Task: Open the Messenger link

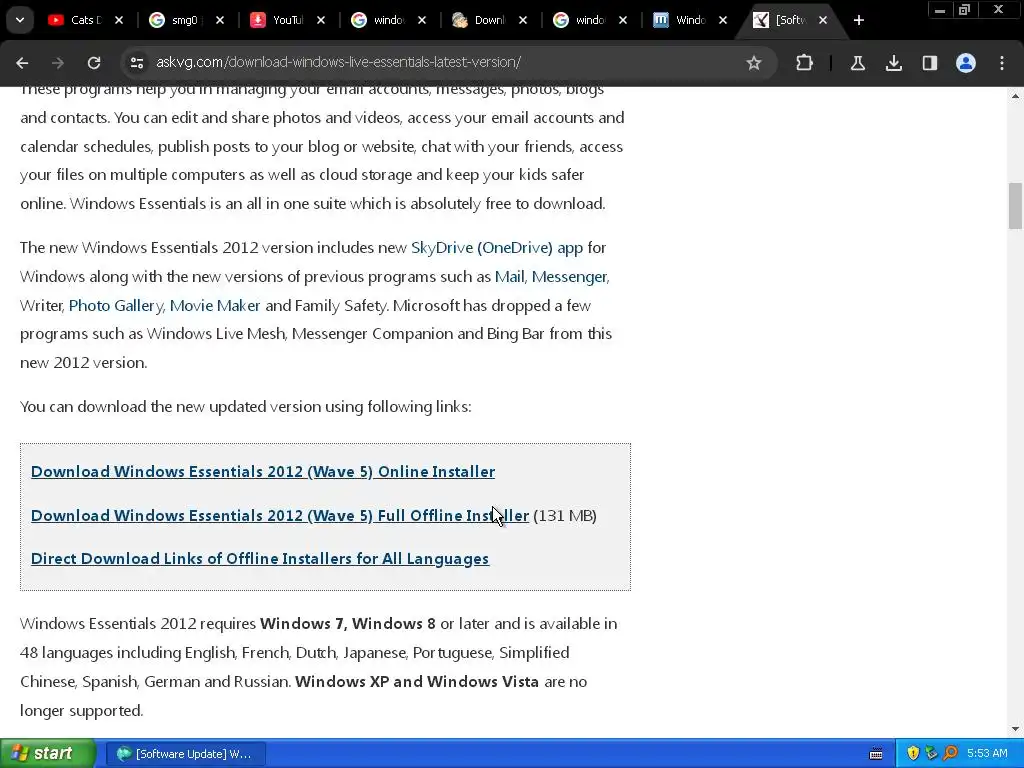Action: [x=569, y=277]
